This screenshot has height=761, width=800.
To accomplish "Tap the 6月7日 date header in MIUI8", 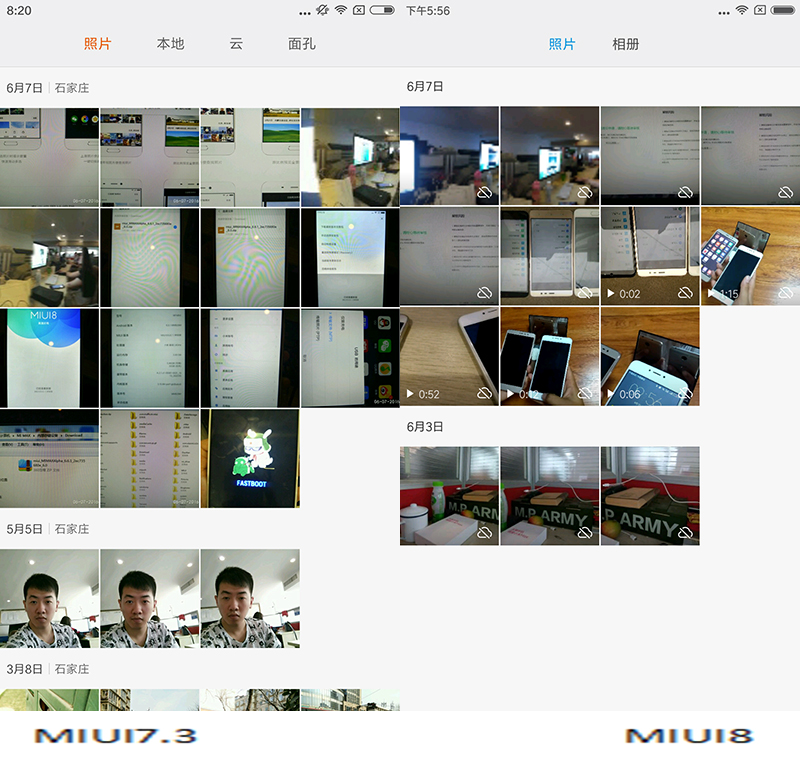I will click(x=424, y=86).
